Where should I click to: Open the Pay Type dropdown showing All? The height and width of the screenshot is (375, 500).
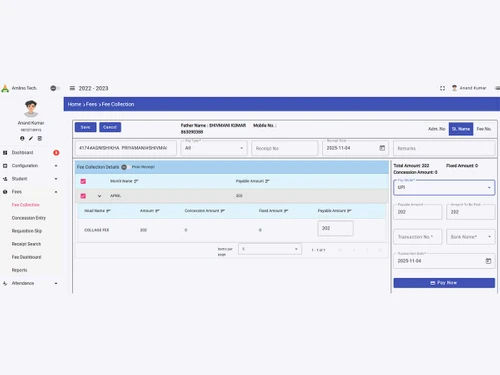tap(214, 148)
